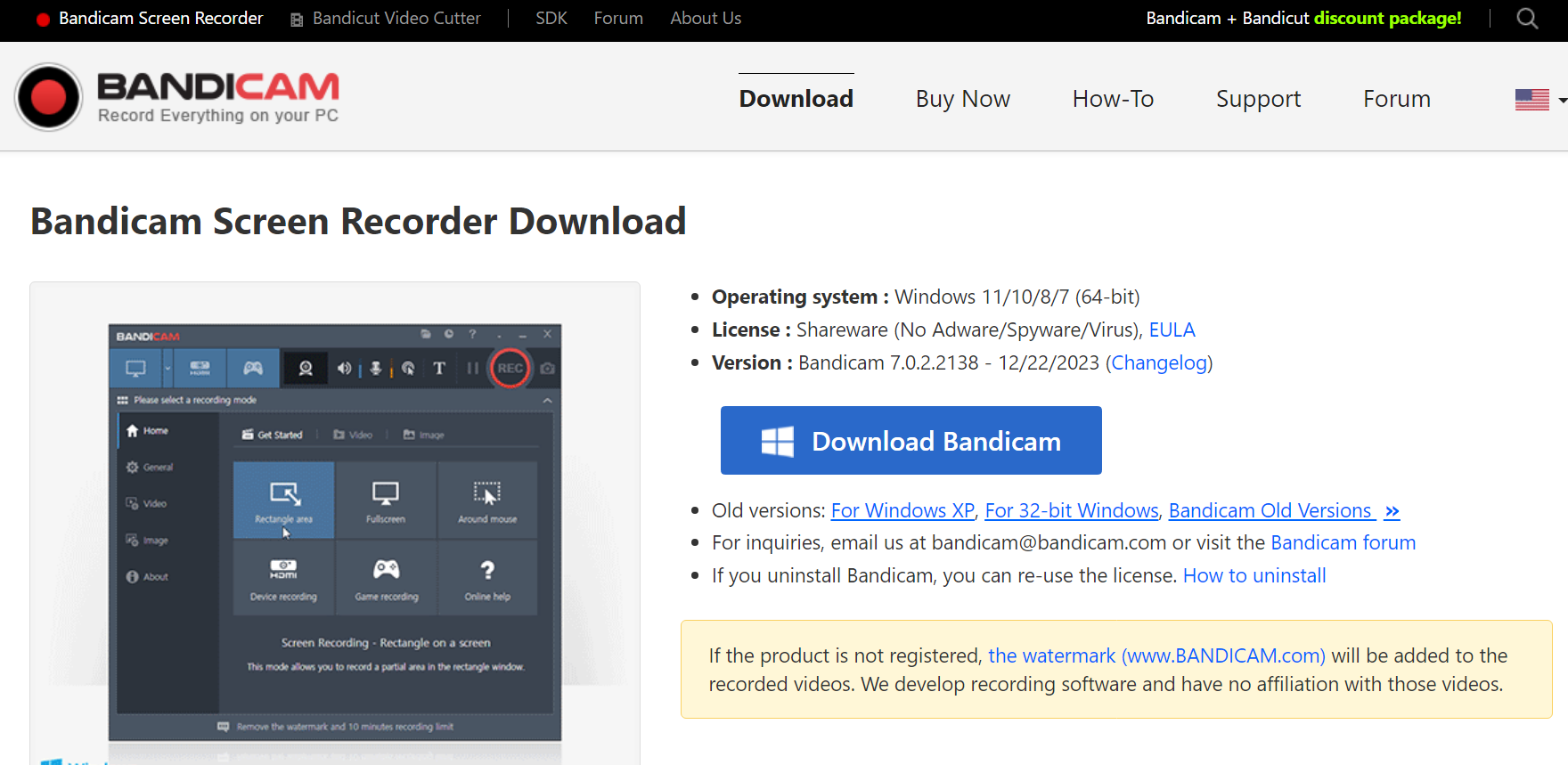This screenshot has width=1568, height=765.
Task: Click Around mouse tile in app preview
Action: (x=487, y=500)
